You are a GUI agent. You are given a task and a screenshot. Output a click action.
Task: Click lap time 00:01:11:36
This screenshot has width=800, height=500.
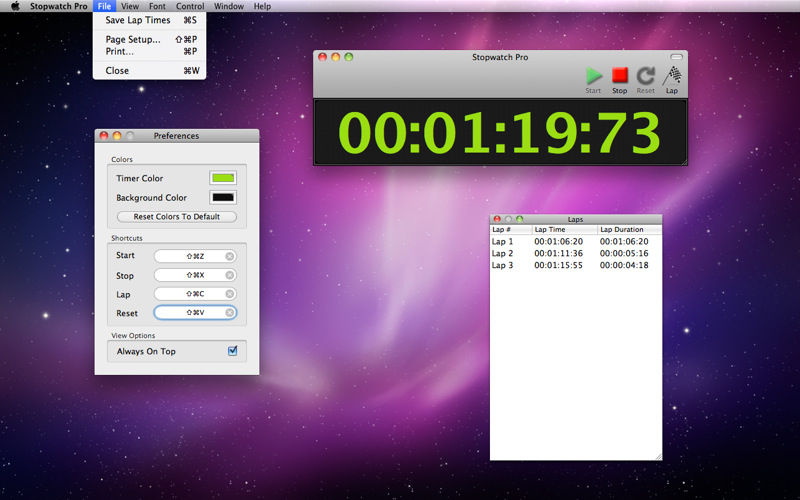click(x=558, y=253)
